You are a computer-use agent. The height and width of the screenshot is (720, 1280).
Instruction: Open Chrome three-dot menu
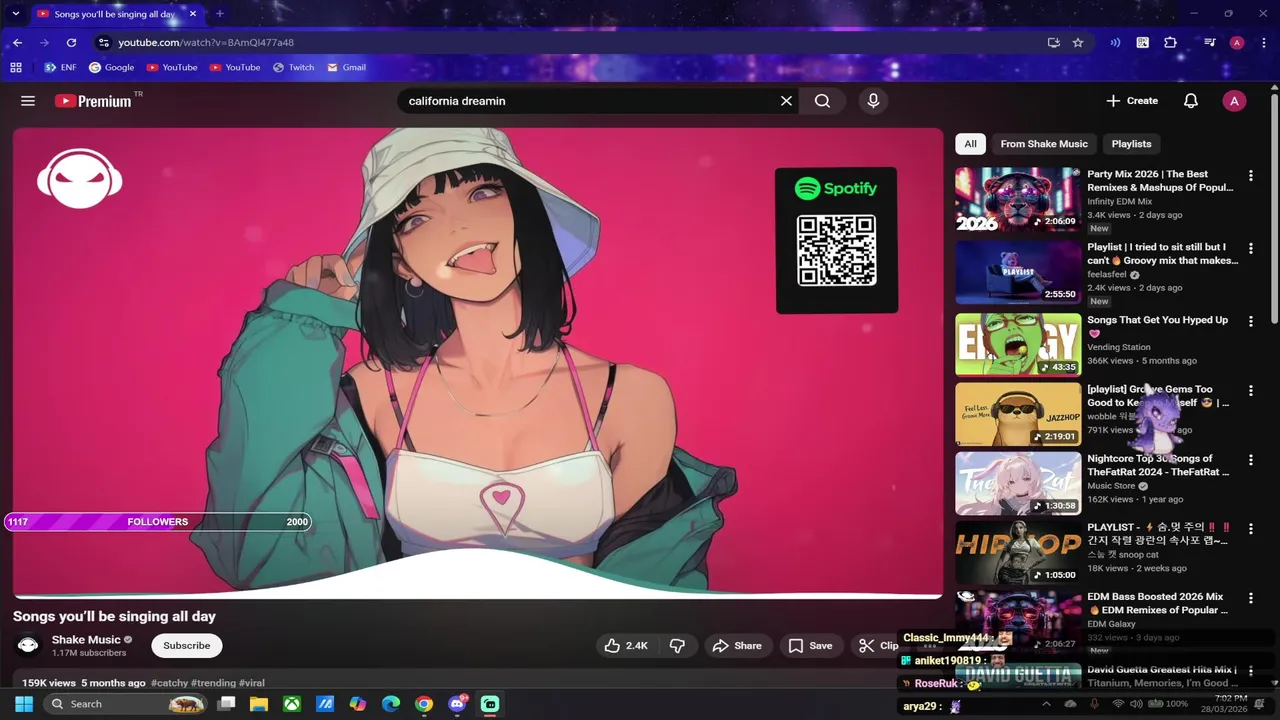[1264, 43]
